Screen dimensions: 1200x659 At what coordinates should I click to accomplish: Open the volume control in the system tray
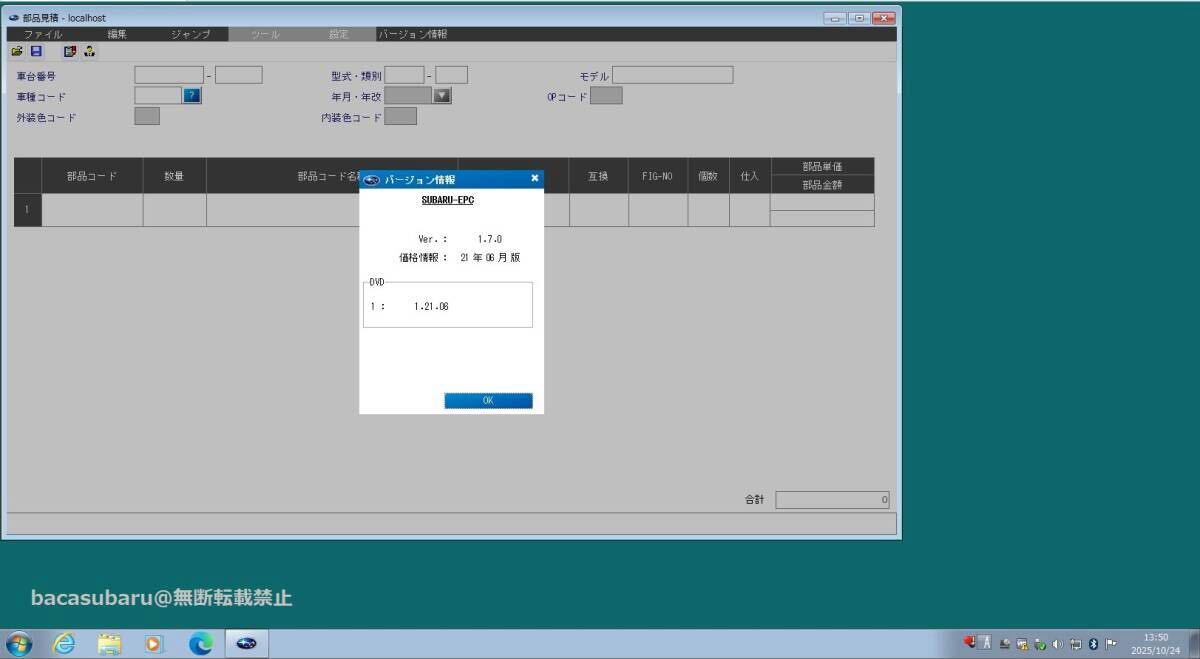pyautogui.click(x=1057, y=643)
